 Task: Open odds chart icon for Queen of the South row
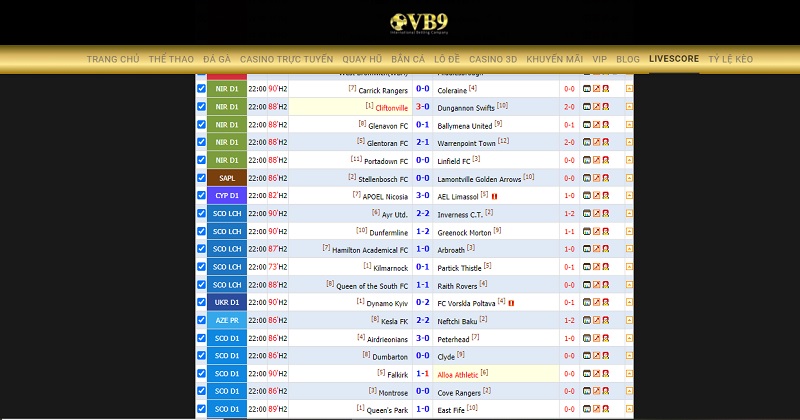[x=596, y=285]
